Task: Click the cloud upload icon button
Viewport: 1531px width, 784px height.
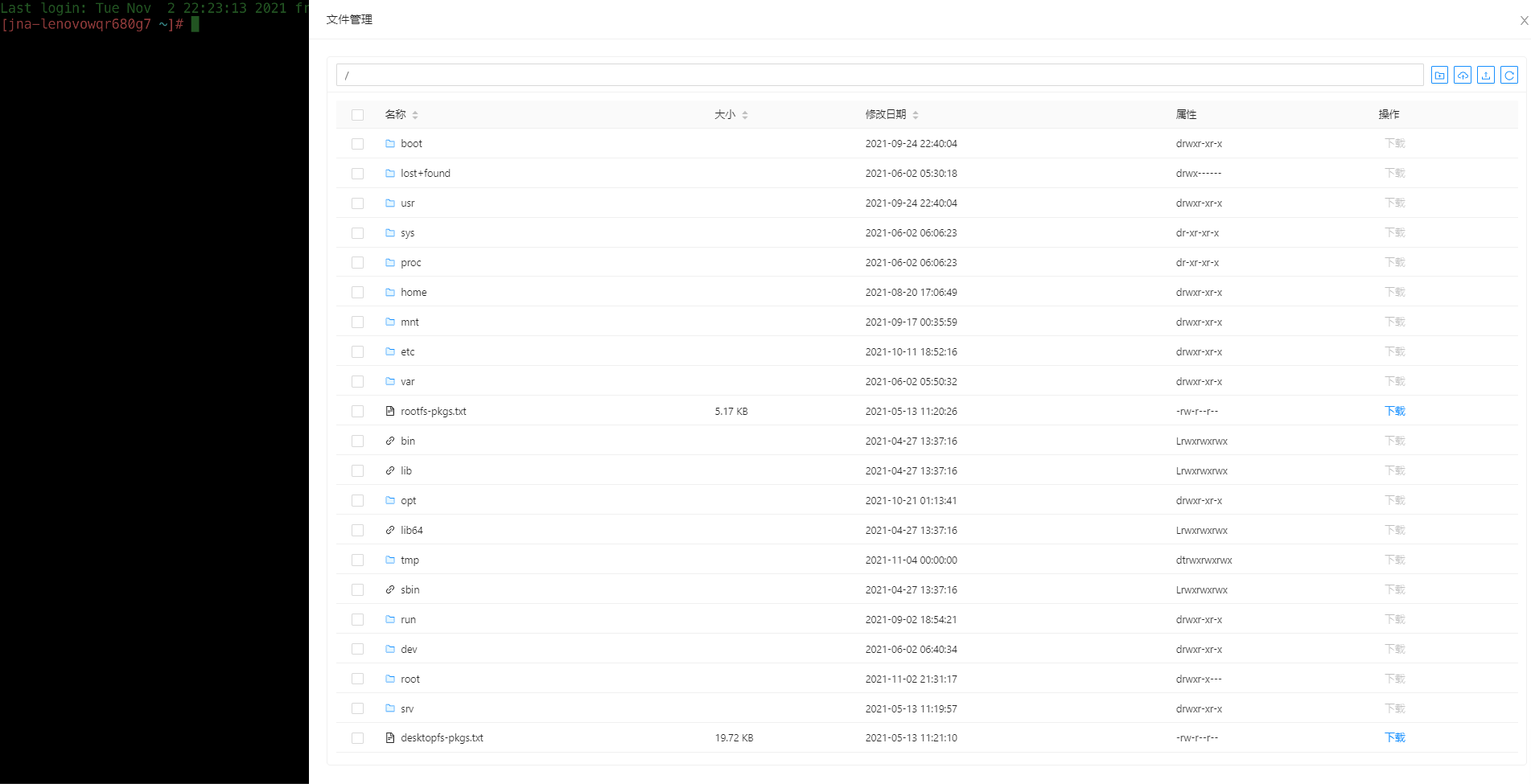Action: click(1463, 76)
